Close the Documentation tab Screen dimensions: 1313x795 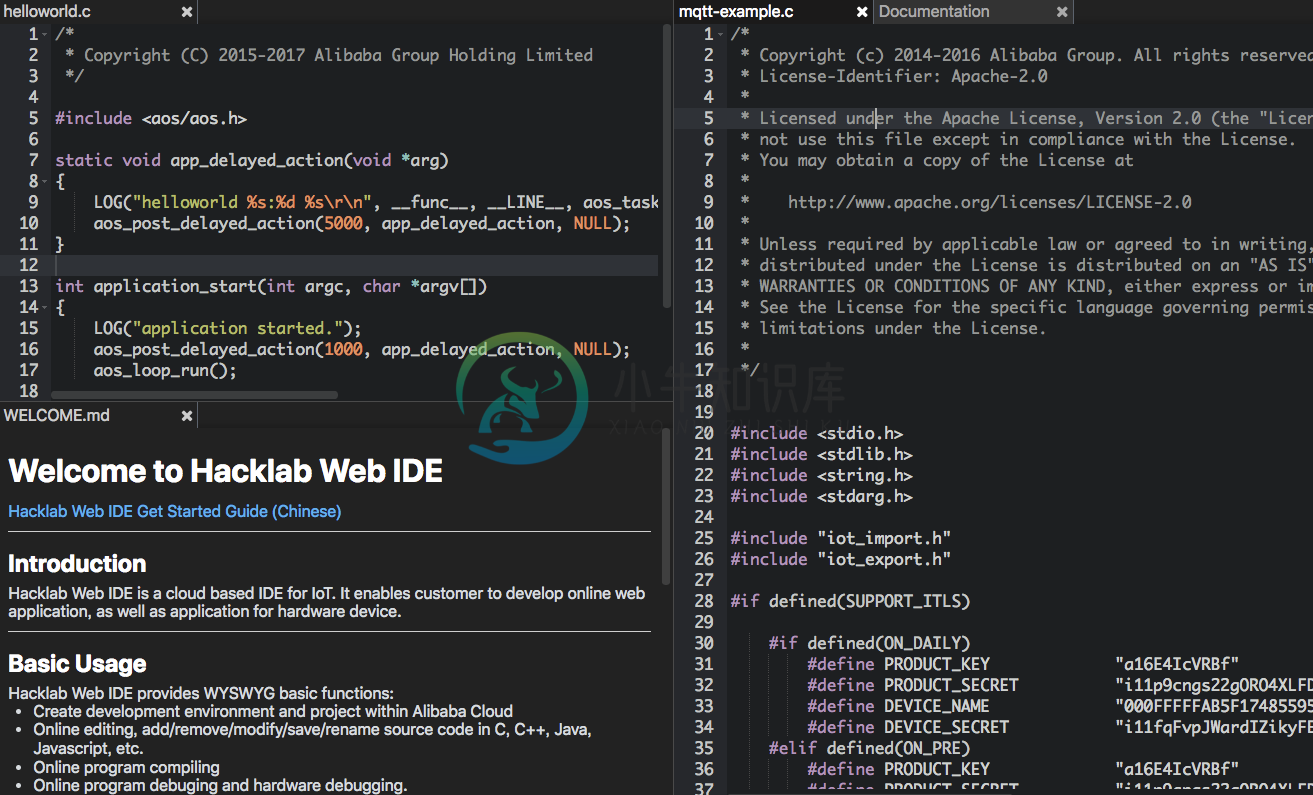tap(1062, 12)
